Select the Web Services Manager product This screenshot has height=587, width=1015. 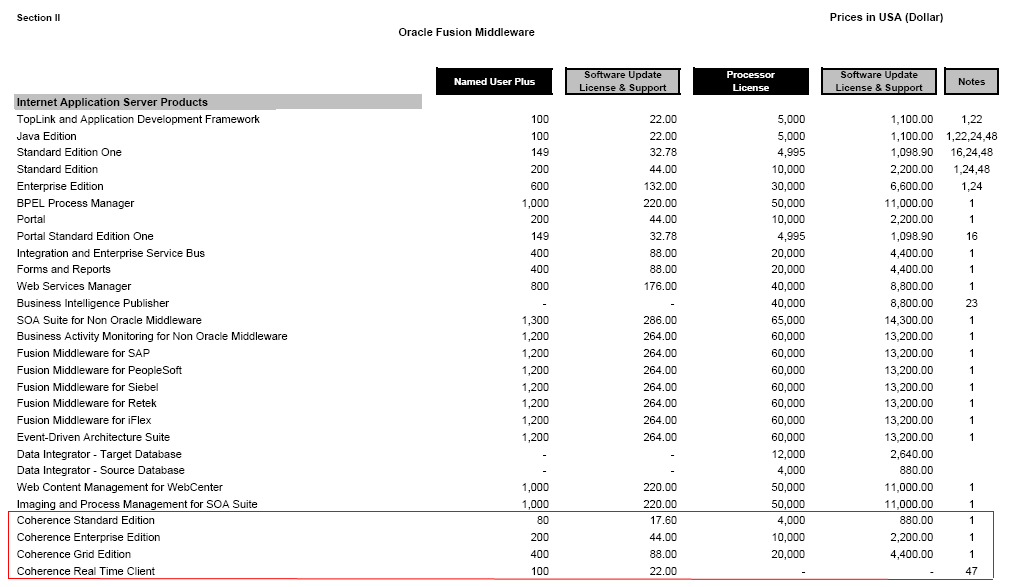click(74, 286)
